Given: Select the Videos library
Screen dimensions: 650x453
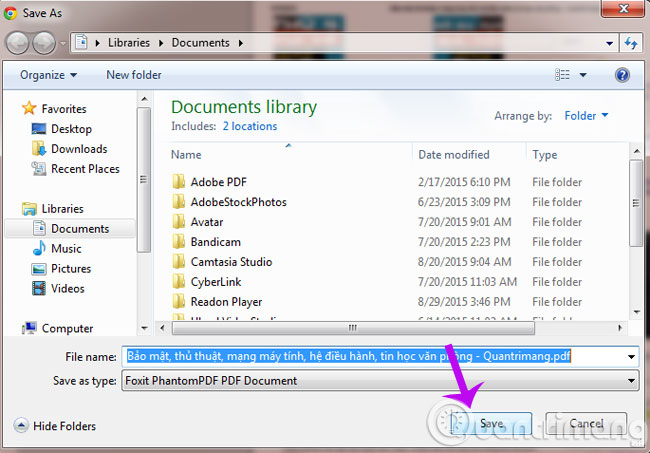Looking at the screenshot, I should click(x=68, y=288).
